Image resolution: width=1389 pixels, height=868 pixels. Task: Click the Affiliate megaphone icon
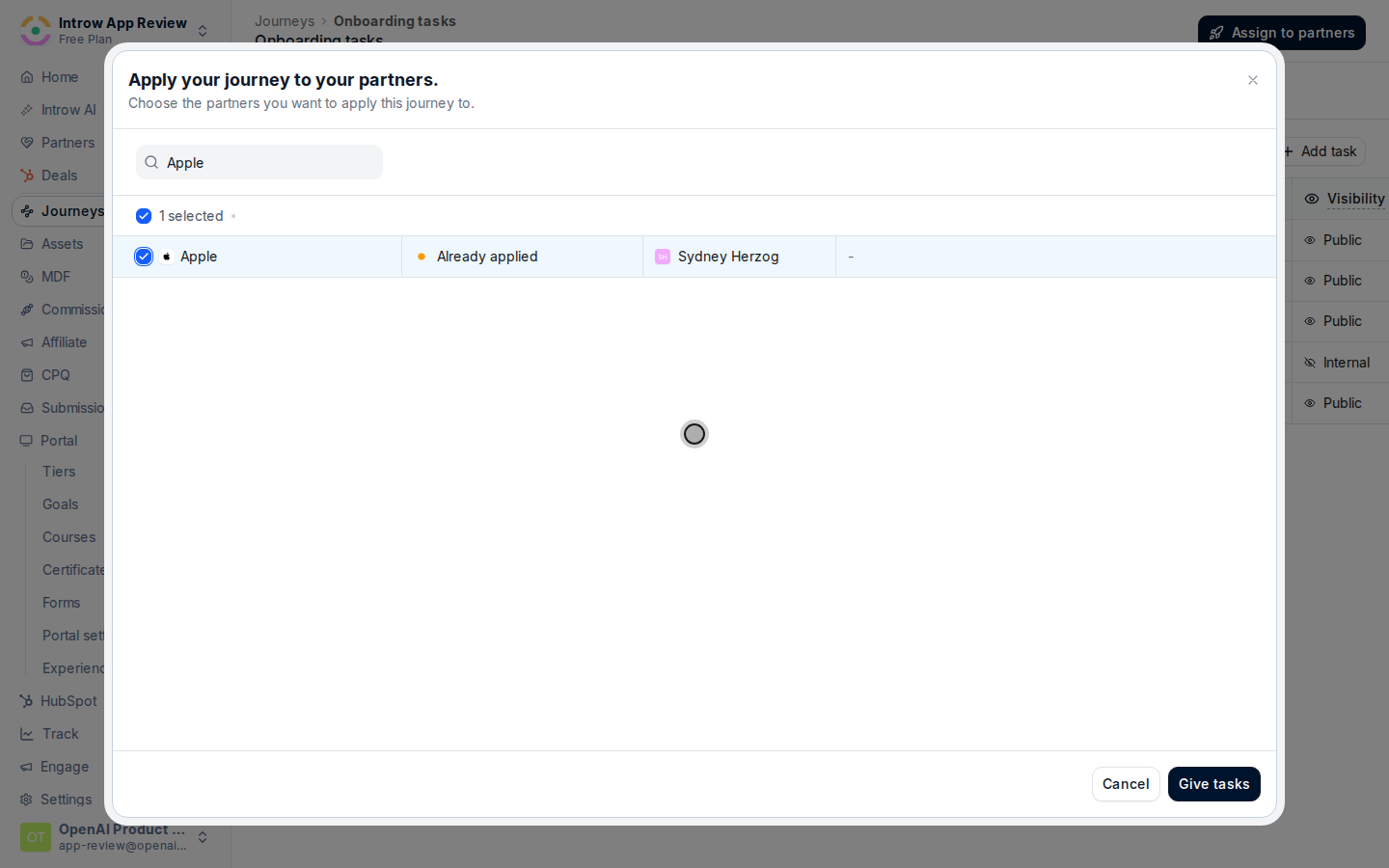tap(27, 342)
